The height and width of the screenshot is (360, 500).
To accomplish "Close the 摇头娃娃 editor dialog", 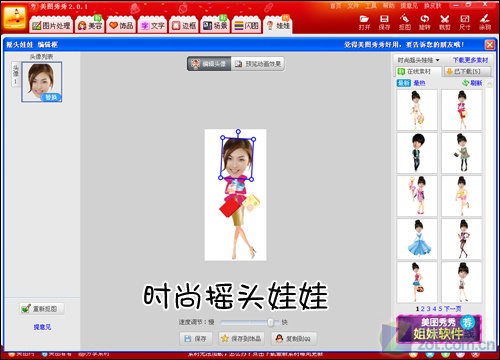I will (490, 44).
